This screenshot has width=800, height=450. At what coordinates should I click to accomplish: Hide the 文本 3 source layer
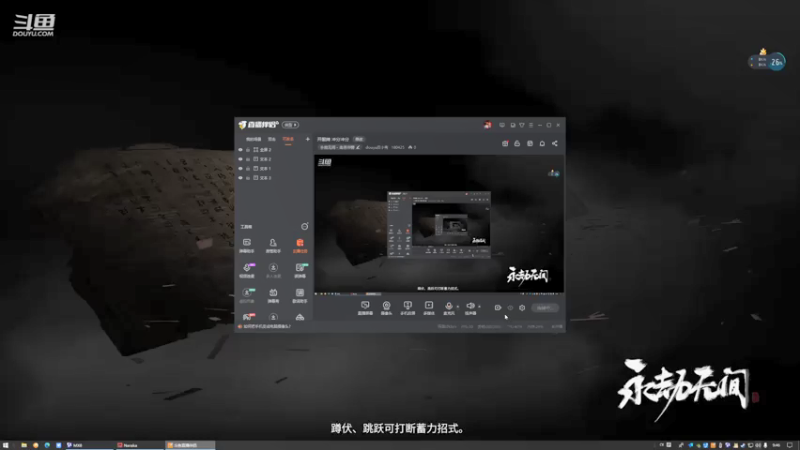pos(240,178)
